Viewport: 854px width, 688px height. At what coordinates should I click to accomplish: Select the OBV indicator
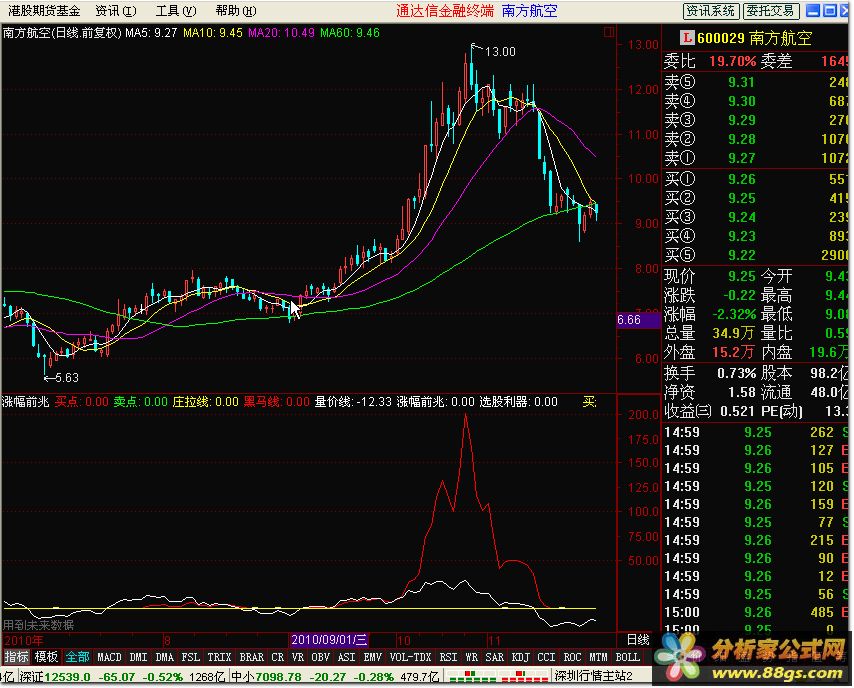click(x=320, y=657)
